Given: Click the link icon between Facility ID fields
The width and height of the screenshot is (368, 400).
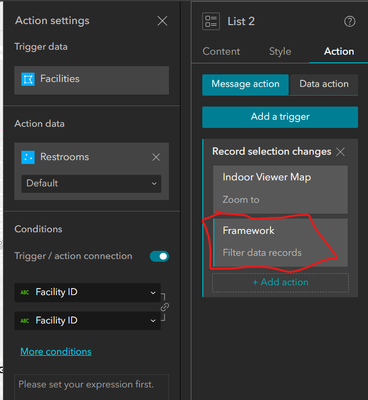Looking at the screenshot, I should coord(165,307).
